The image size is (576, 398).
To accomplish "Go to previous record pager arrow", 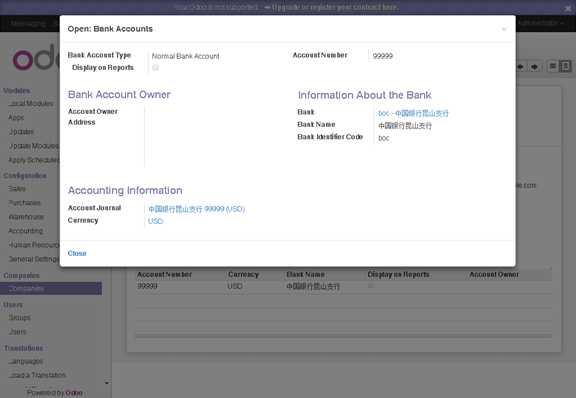I will 520,67.
